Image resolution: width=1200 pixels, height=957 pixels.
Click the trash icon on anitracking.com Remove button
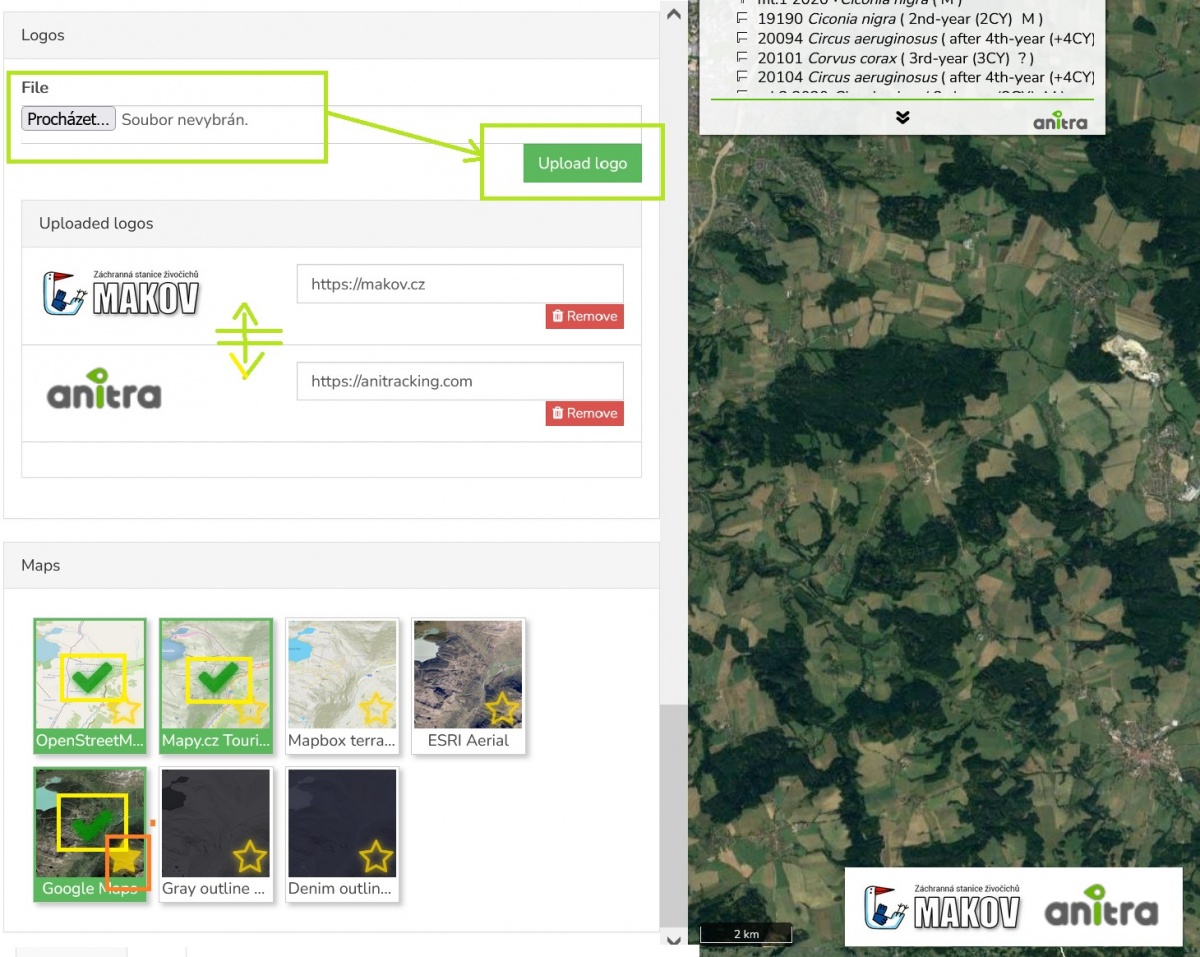coord(557,413)
